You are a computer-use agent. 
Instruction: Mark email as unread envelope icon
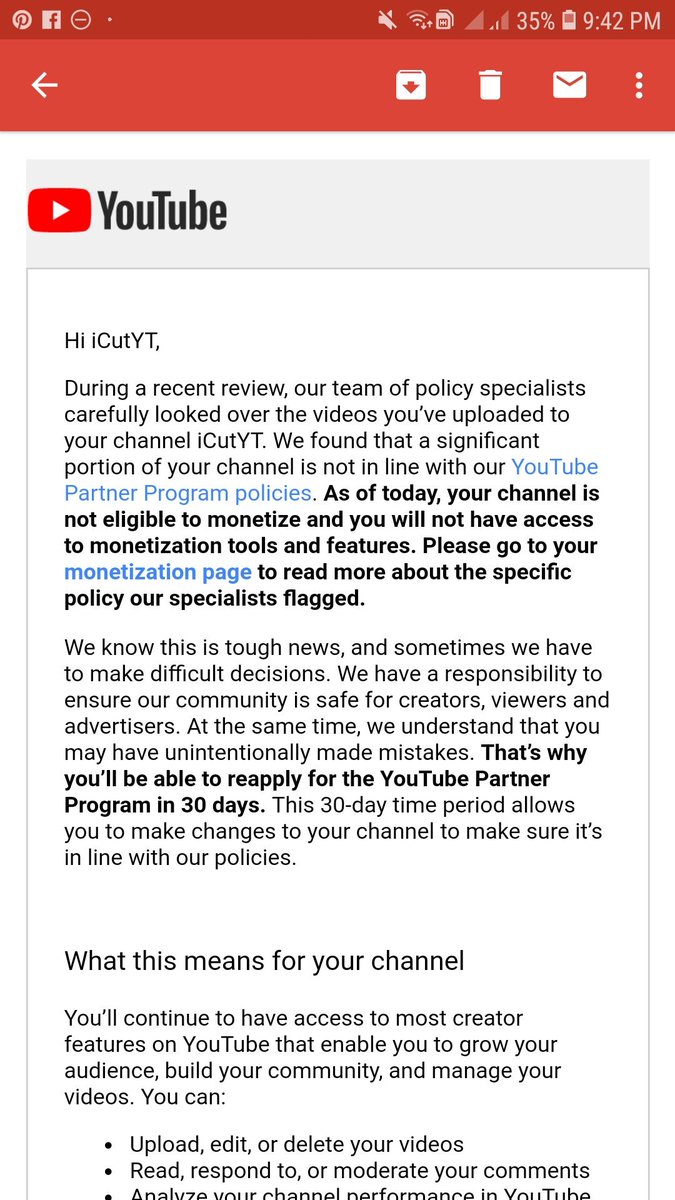[x=570, y=85]
